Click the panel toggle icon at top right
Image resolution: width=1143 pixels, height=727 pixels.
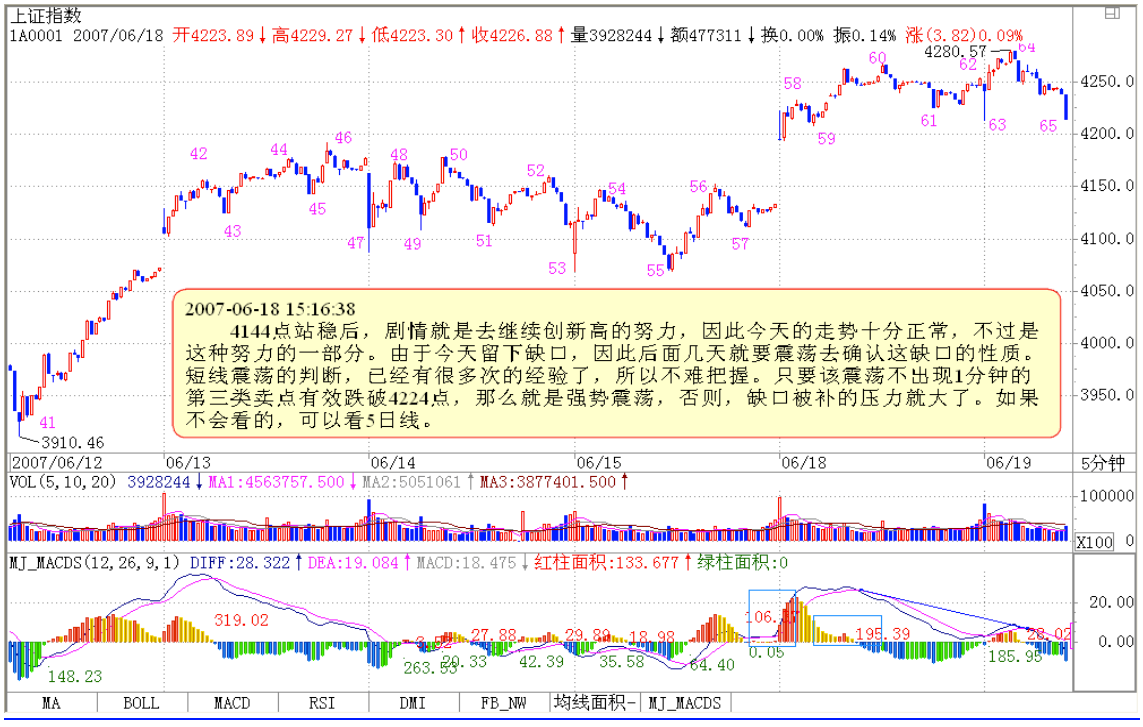point(1112,13)
